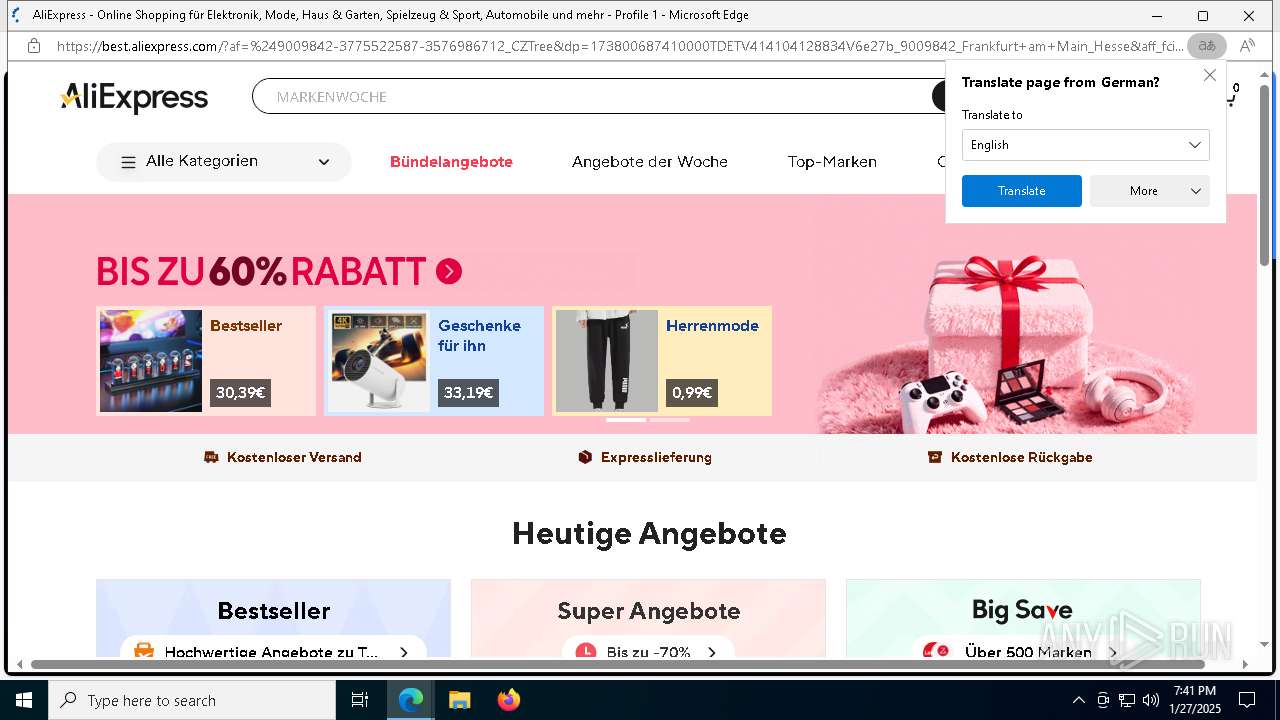This screenshot has width=1280, height=720.
Task: Click chevron next to Hochwertige Angebote
Action: [404, 652]
